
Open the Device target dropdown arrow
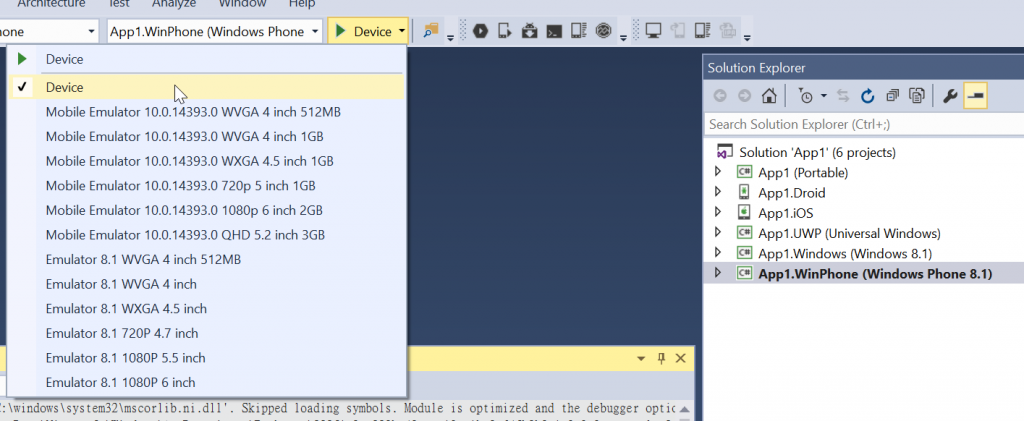tap(402, 31)
